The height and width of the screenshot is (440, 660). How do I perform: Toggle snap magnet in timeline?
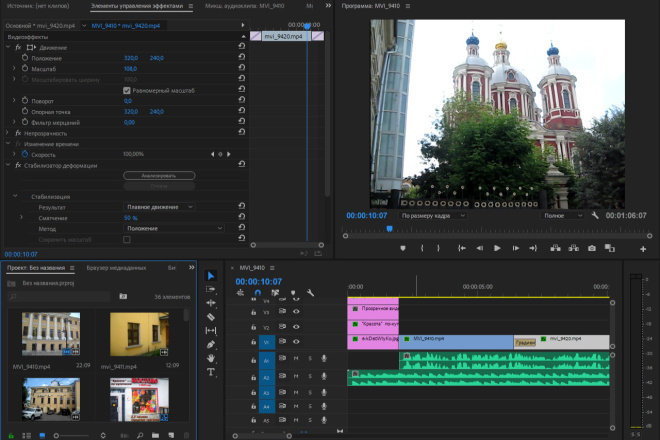coord(258,293)
